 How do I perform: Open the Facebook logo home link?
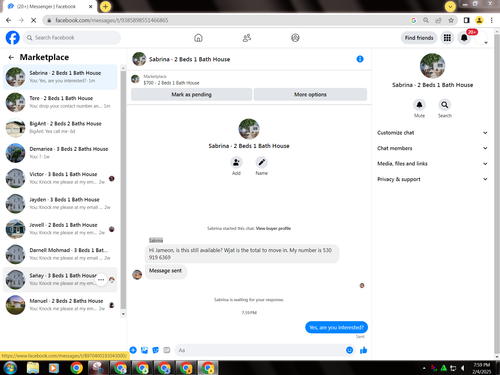13,38
